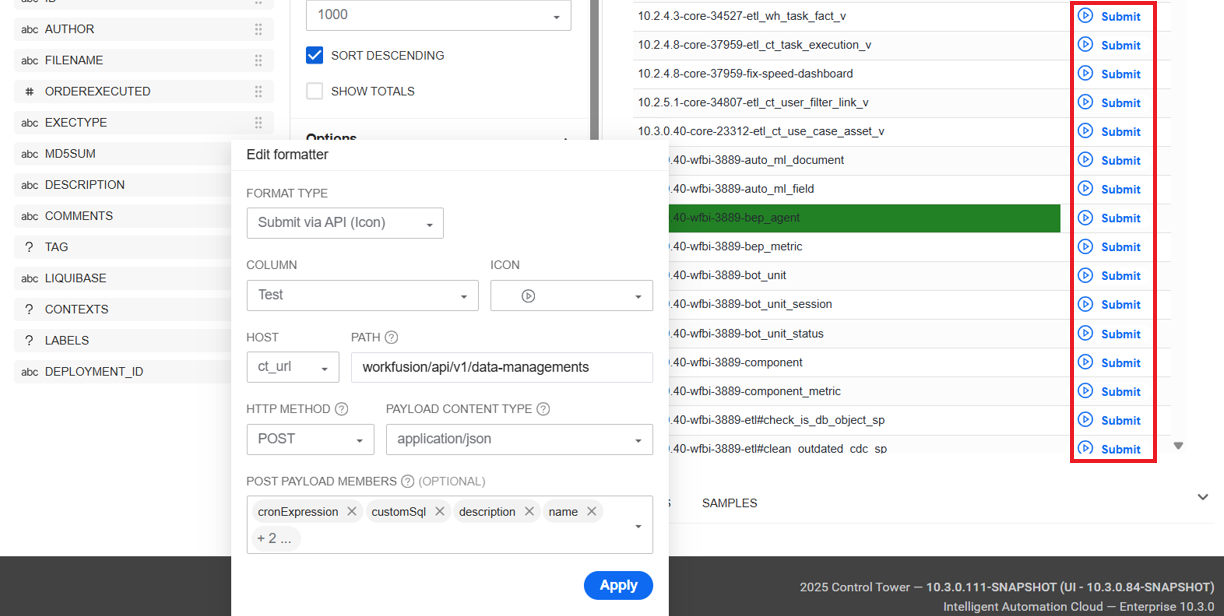1224x616 pixels.
Task: Click Submit play icon for check_is_db_object_sp row
Action: click(1085, 420)
